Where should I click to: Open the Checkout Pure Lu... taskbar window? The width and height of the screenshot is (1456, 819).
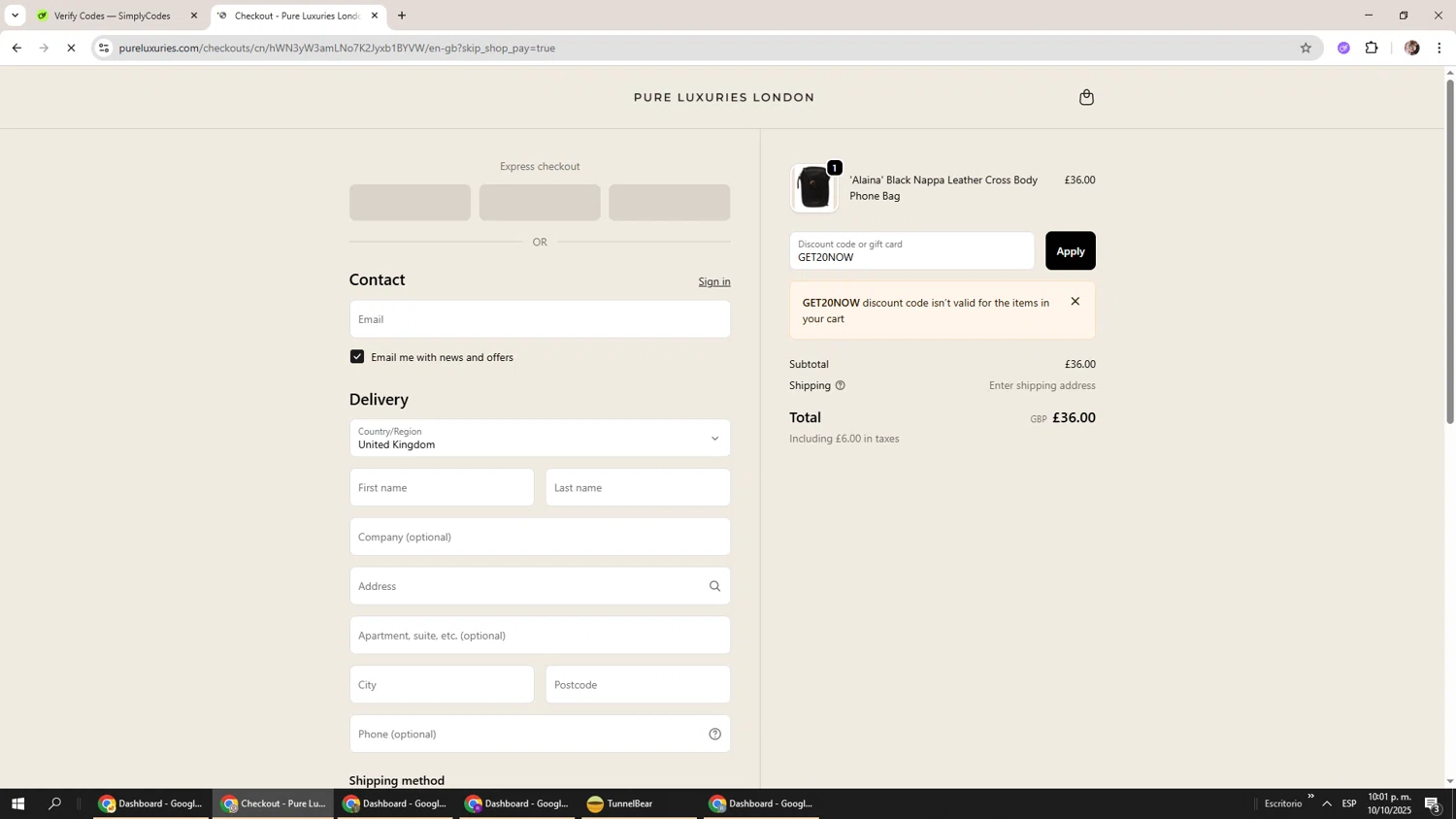click(x=274, y=803)
